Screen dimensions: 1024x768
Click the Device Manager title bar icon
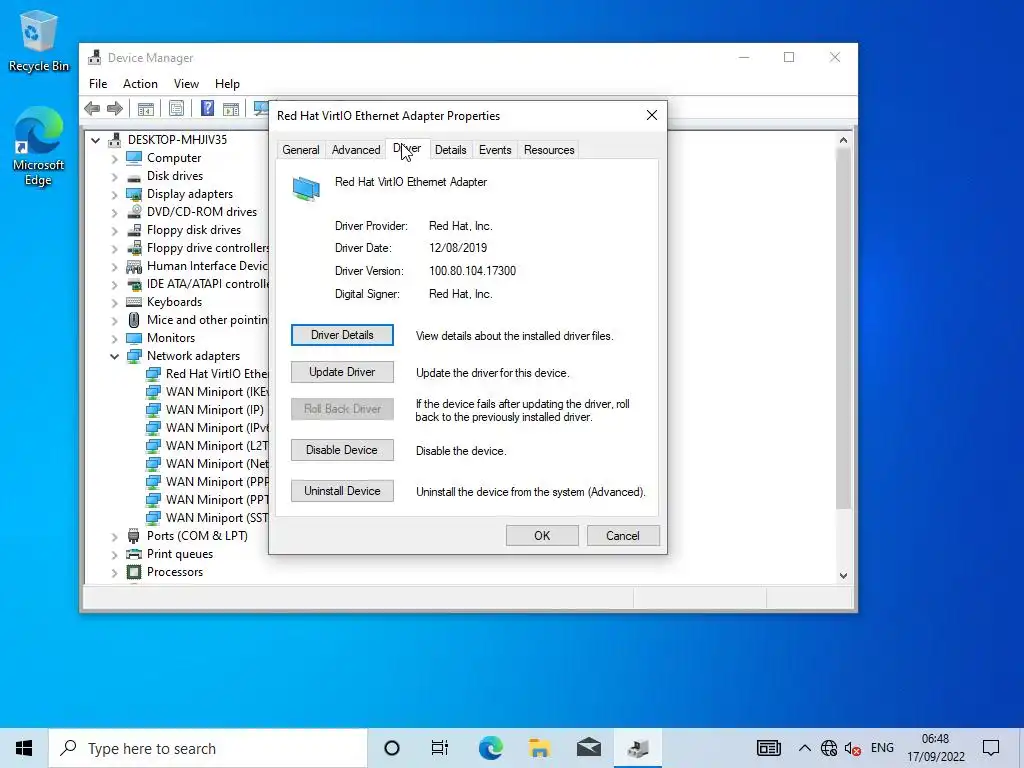pos(95,57)
